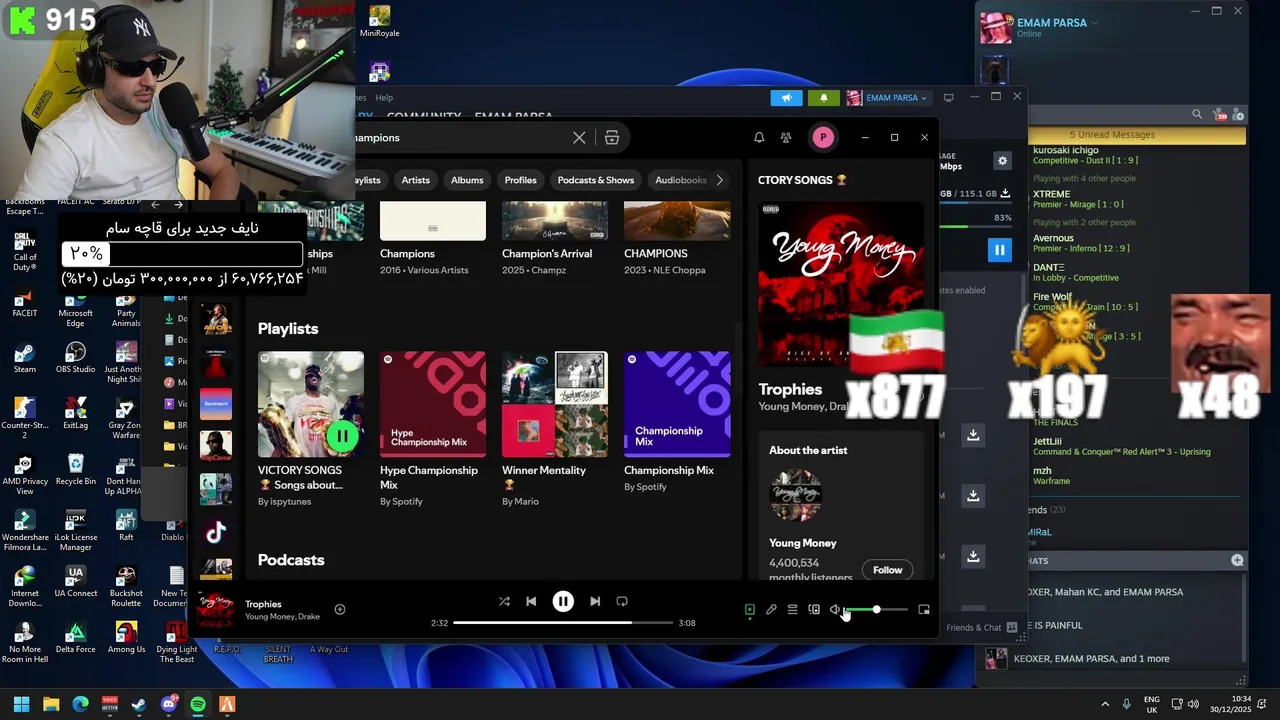Screen dimensions: 1280x720
Task: Select the Audiobooks filter chip
Action: point(680,180)
